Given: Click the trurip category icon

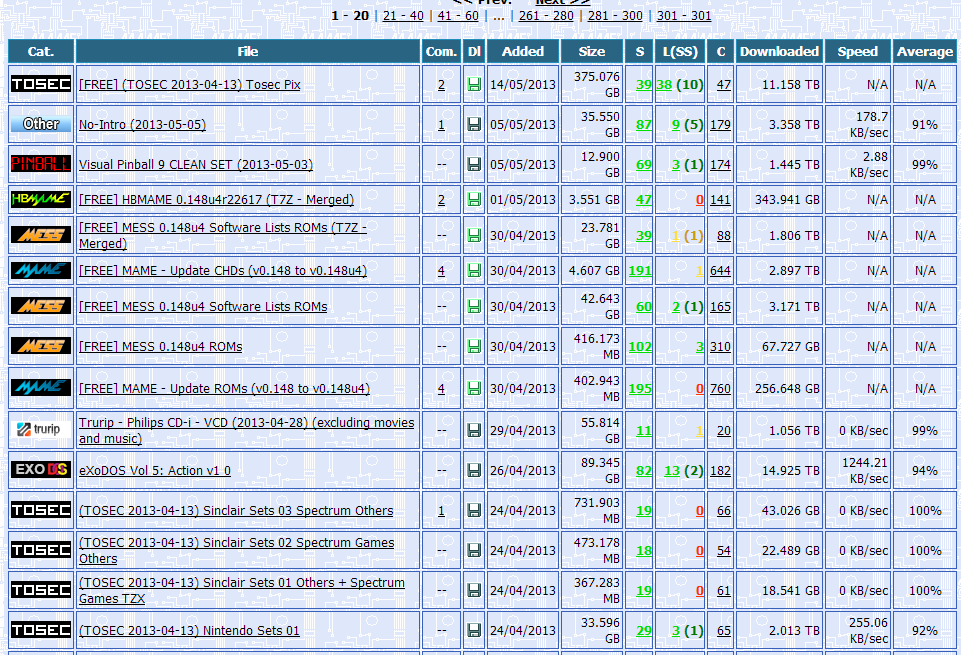Looking at the screenshot, I should [x=41, y=430].
